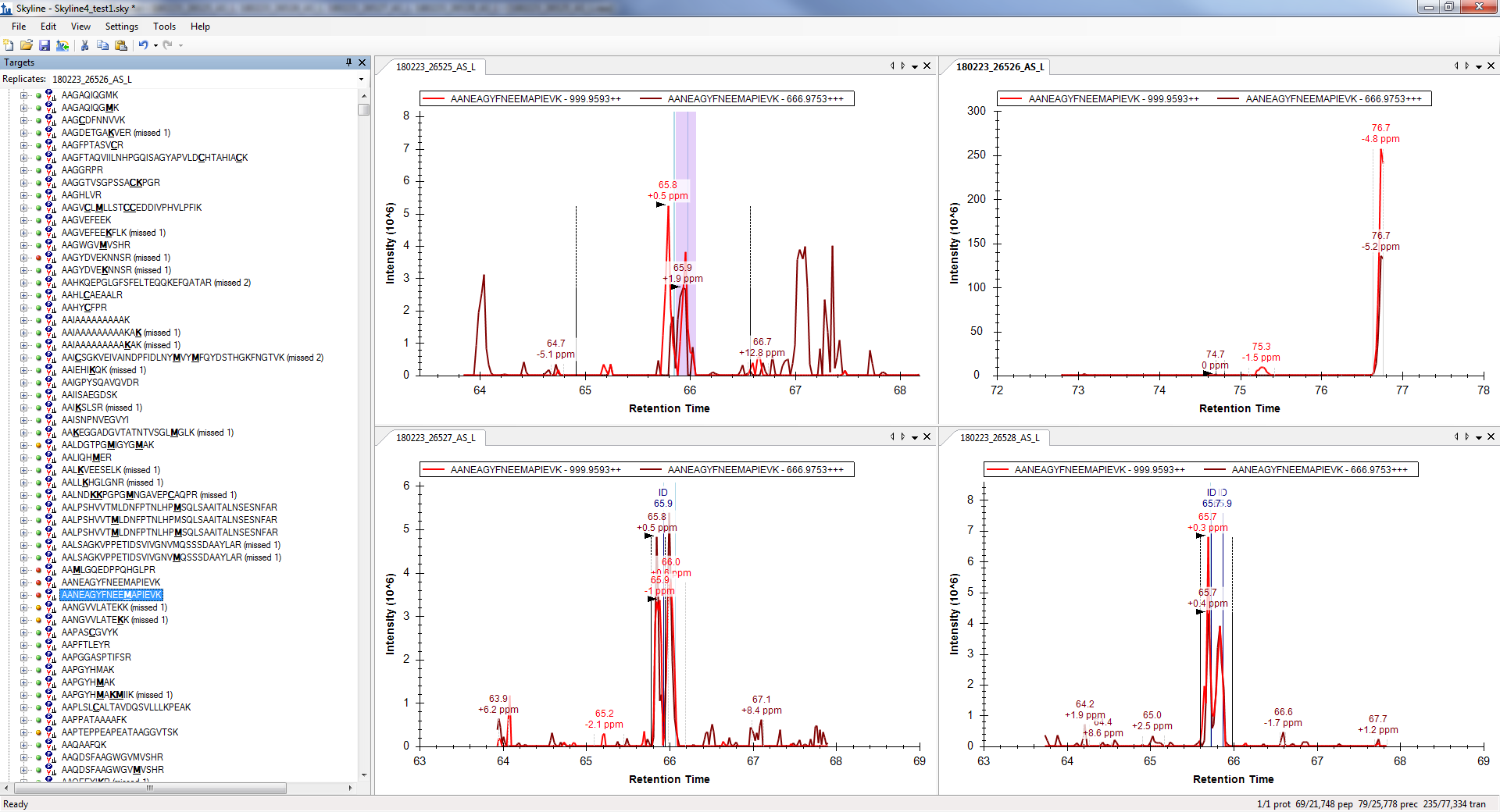Click the New Document toolbar icon

(9, 45)
